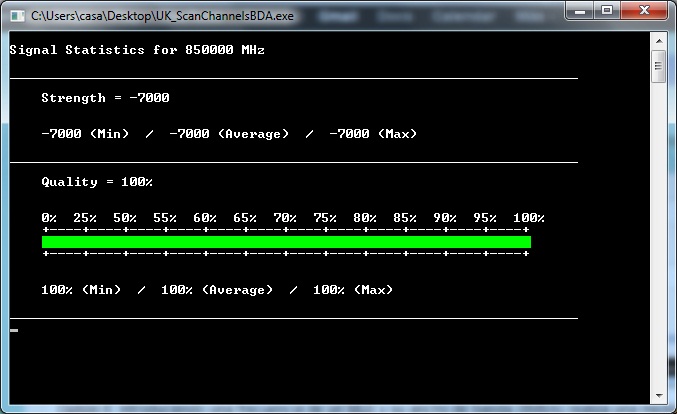Click the '100% (Average)' quality value
Screen dimensions: 677x414
click(217, 290)
